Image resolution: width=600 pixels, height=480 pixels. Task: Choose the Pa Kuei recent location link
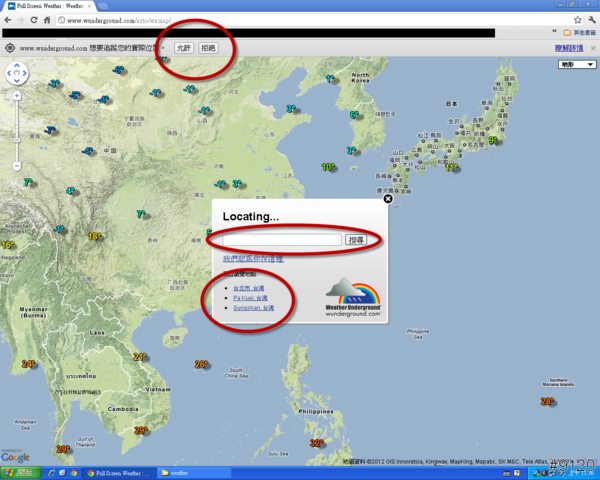pos(250,298)
